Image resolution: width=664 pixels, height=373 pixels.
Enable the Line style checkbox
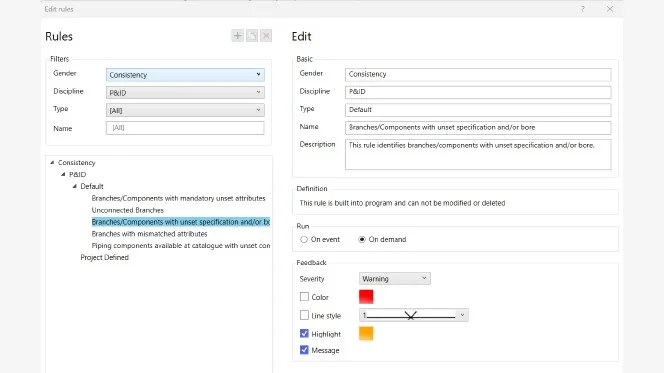(304, 315)
